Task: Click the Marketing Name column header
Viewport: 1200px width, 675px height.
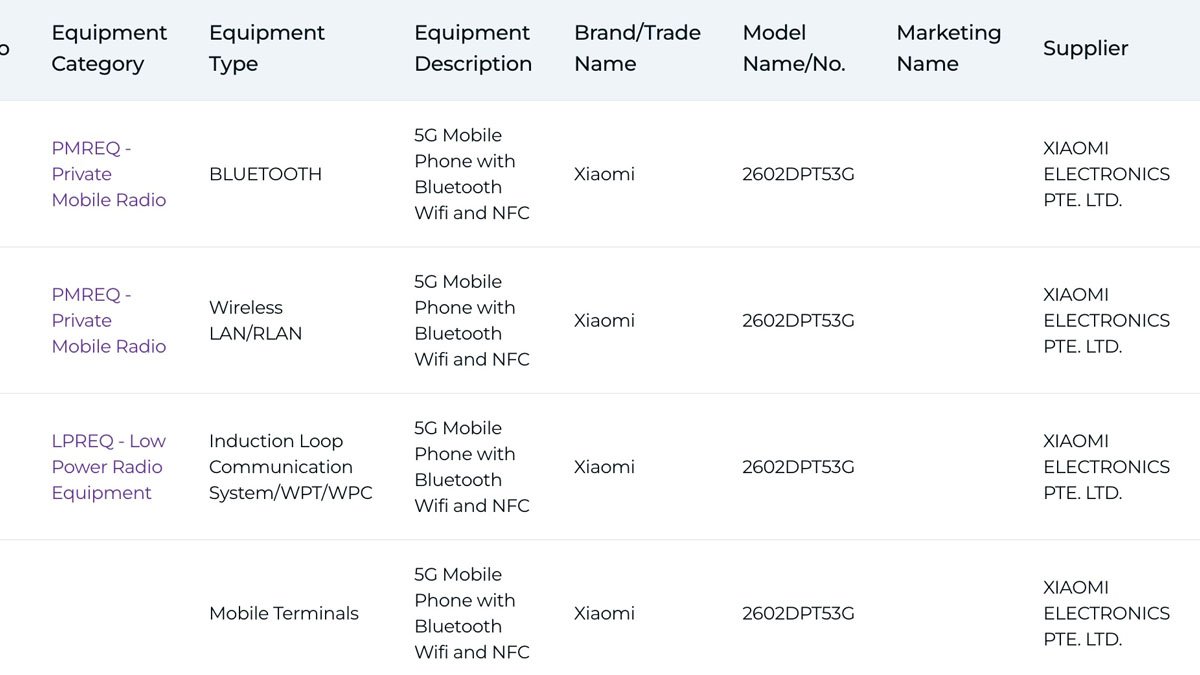Action: (948, 48)
